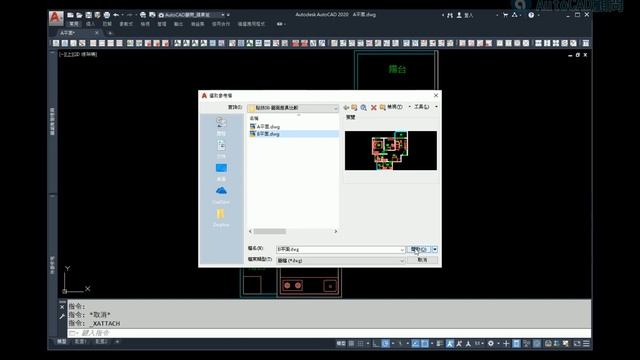This screenshot has height=360, width=640.
Task: Click the file name input field
Action: pos(338,249)
